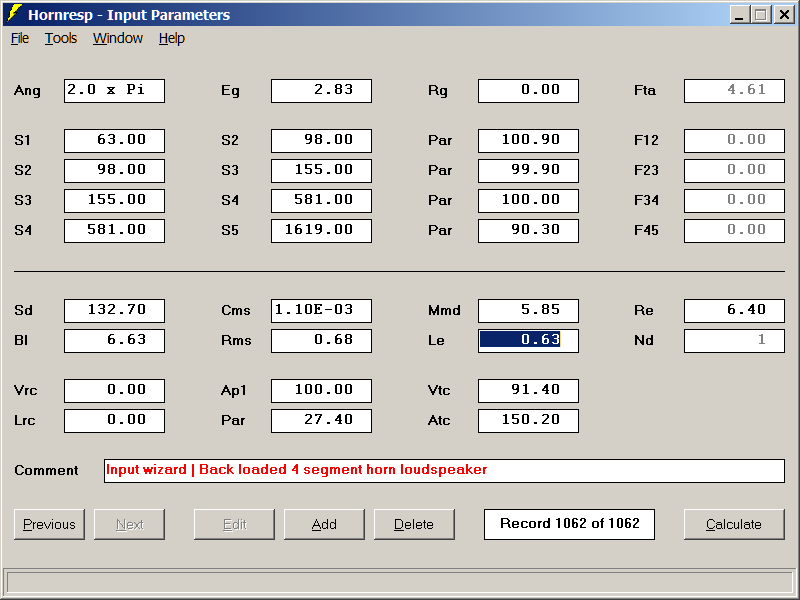Select the Atc field with 150.20
This screenshot has width=800, height=600.
(528, 421)
